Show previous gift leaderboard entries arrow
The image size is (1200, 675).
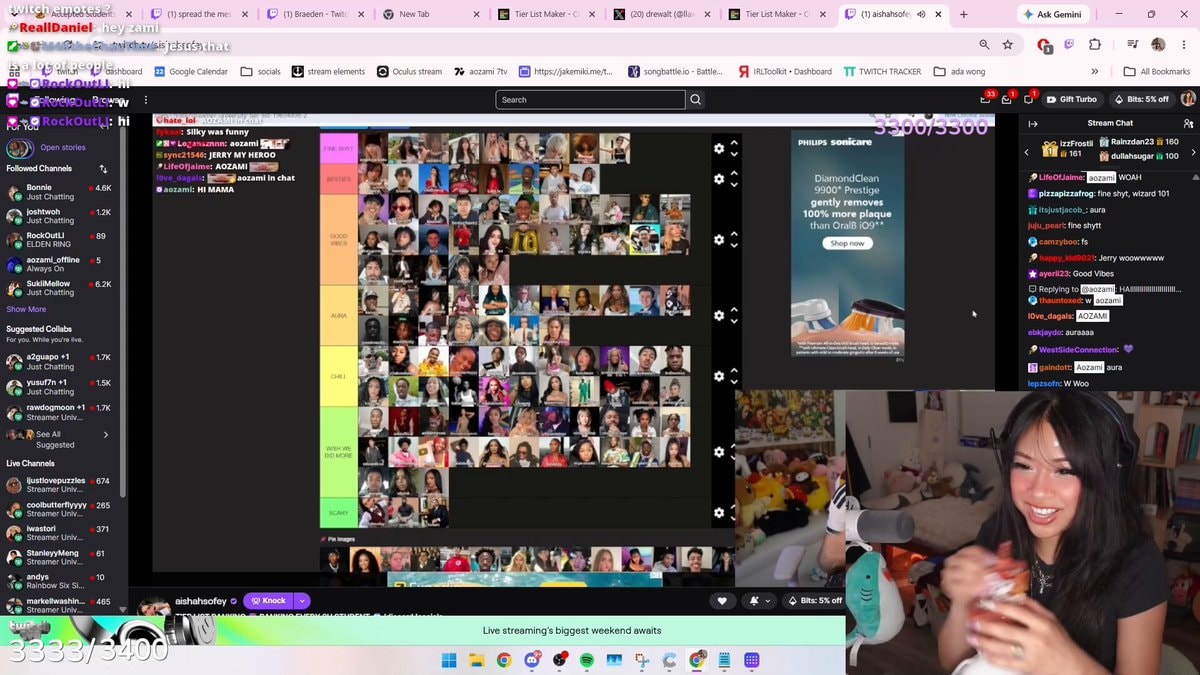point(1026,152)
